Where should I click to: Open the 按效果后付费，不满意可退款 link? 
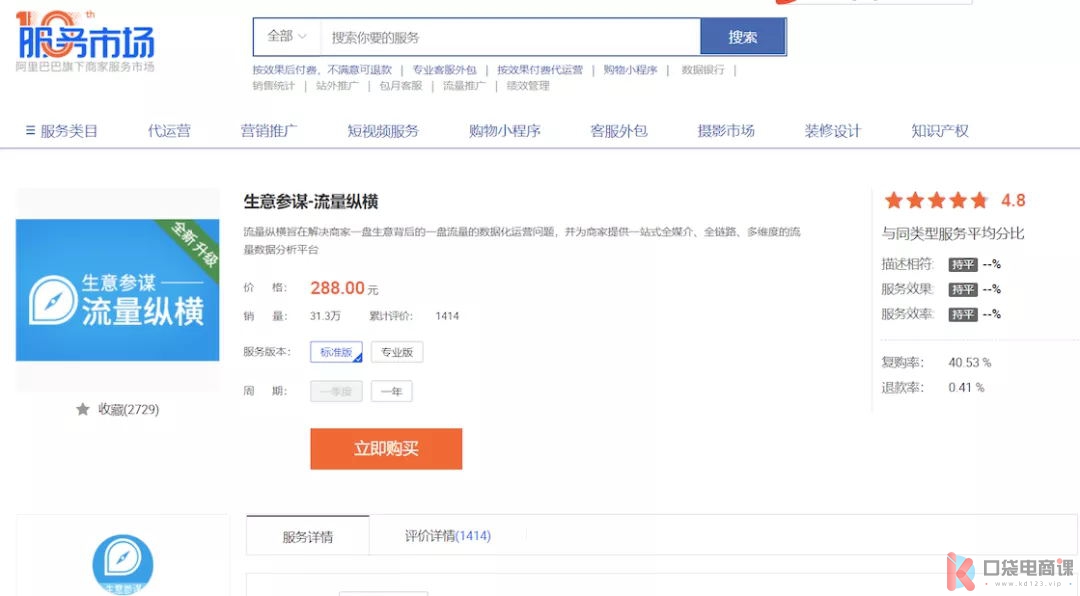322,70
